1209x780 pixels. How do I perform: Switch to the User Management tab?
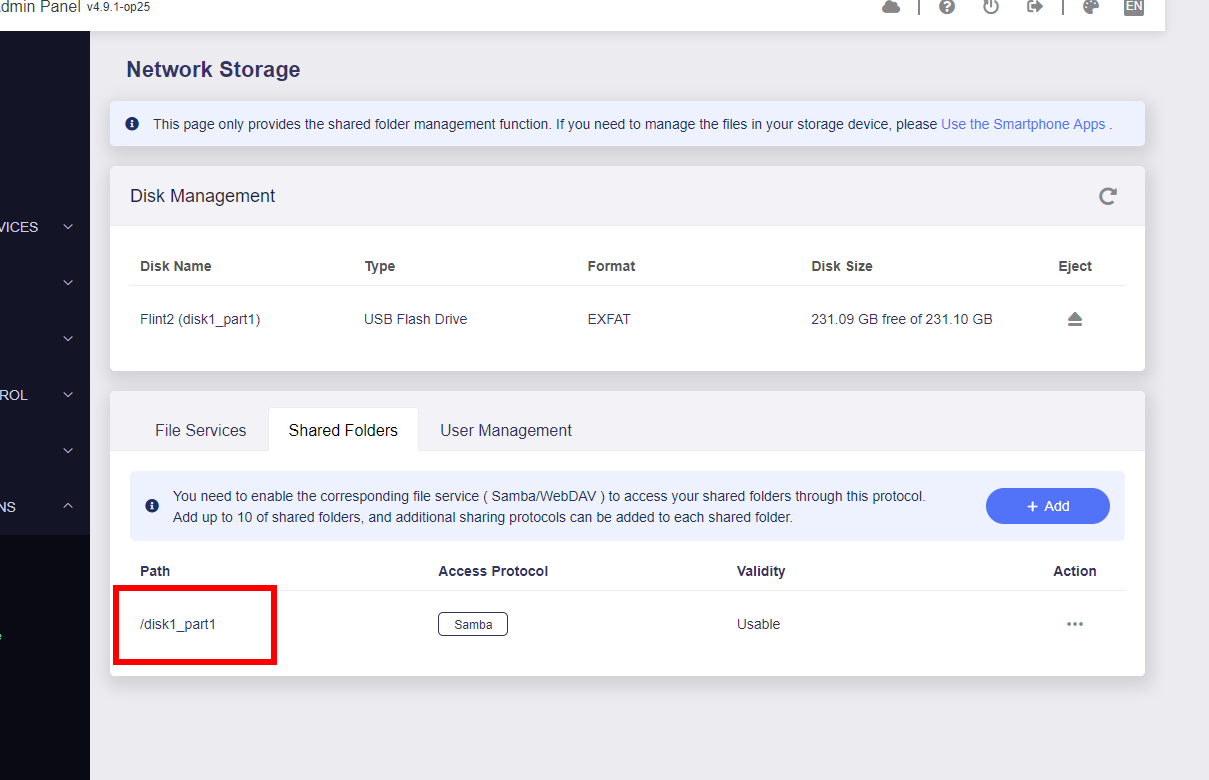[506, 430]
